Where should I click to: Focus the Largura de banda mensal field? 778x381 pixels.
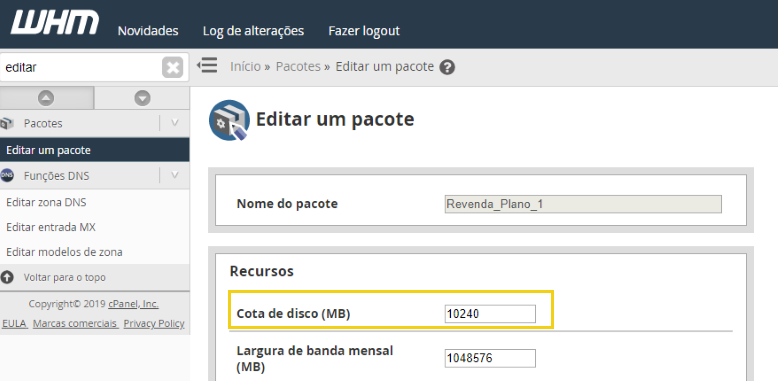tap(490, 358)
